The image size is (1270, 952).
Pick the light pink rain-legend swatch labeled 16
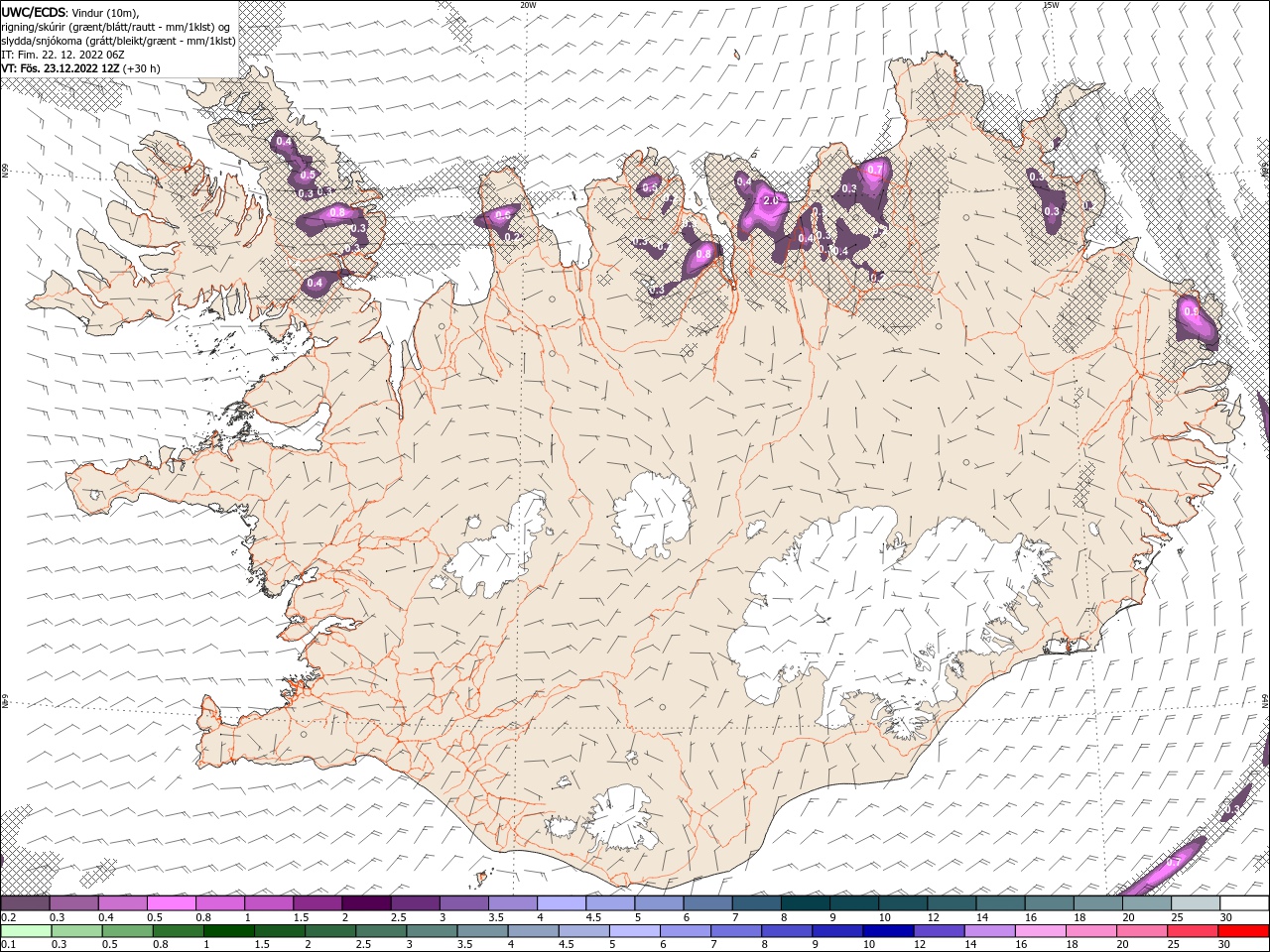[x=1039, y=931]
